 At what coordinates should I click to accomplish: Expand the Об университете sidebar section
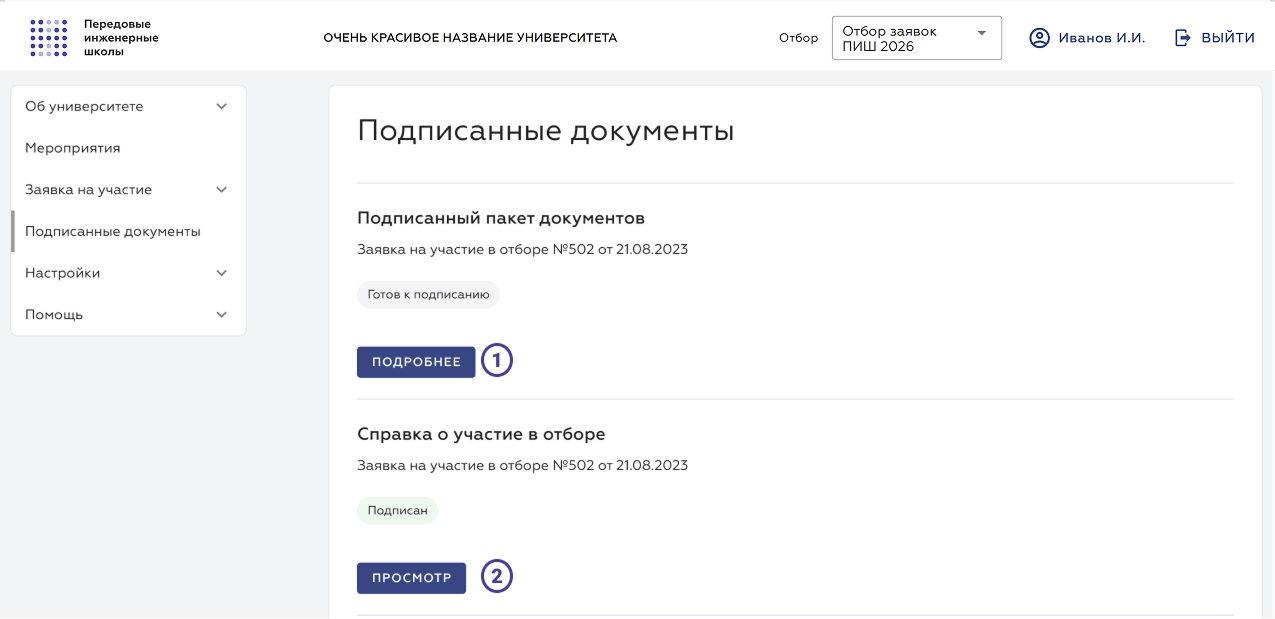[128, 106]
